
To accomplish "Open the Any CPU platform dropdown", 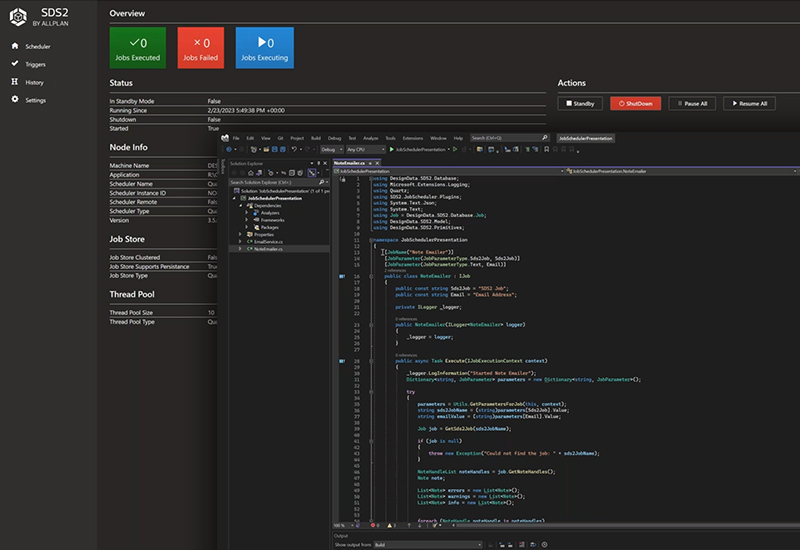I will (x=366, y=149).
